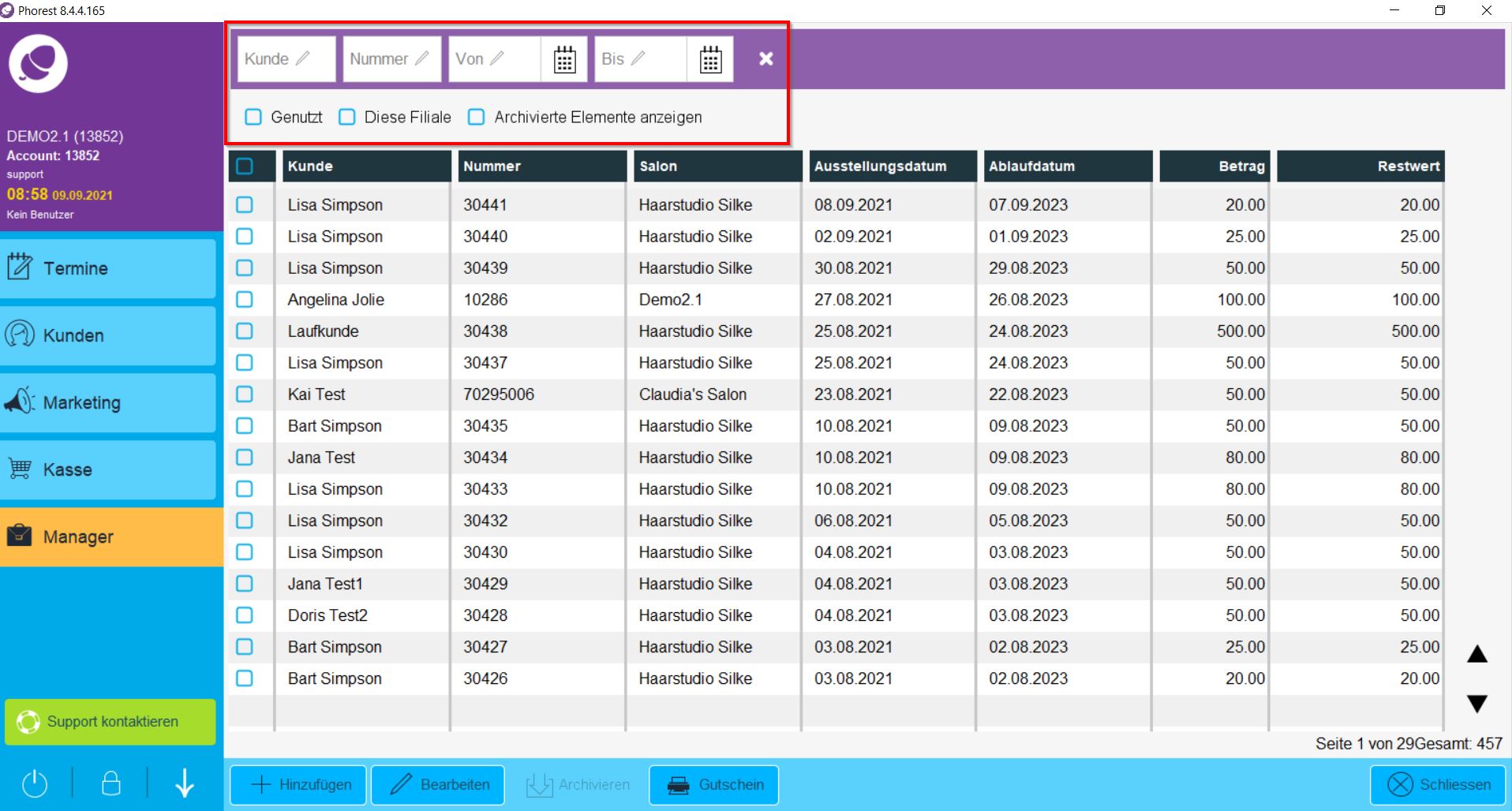Sort by the Kunde column header

[x=366, y=166]
